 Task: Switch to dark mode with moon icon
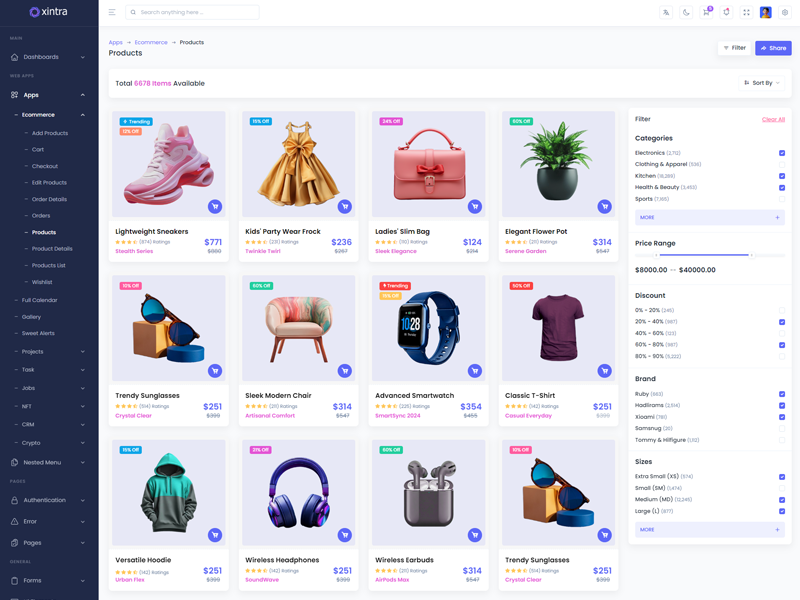click(686, 12)
